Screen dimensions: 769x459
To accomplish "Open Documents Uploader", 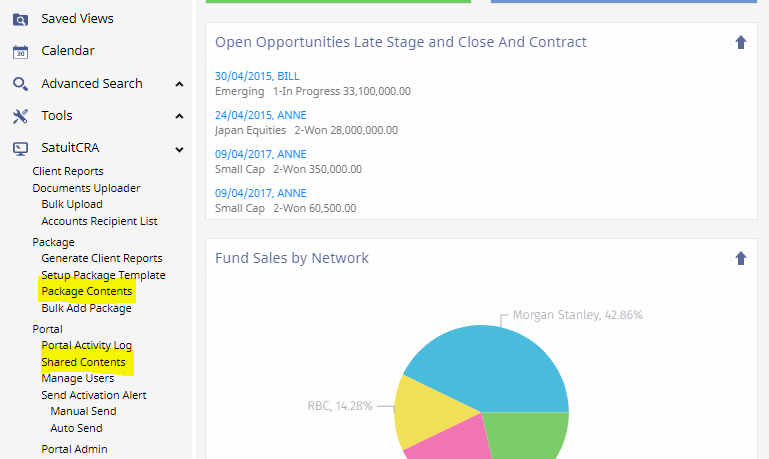I will coord(86,188).
